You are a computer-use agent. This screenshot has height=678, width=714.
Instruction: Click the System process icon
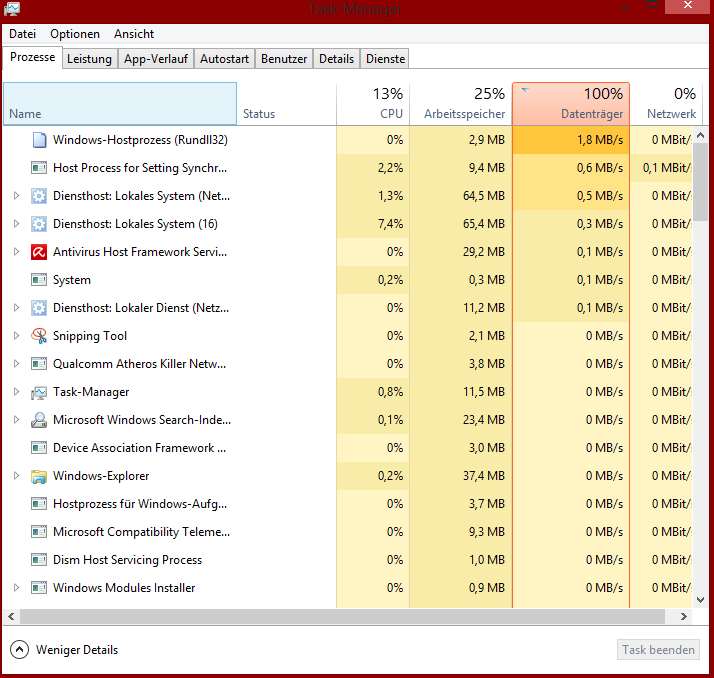click(39, 280)
